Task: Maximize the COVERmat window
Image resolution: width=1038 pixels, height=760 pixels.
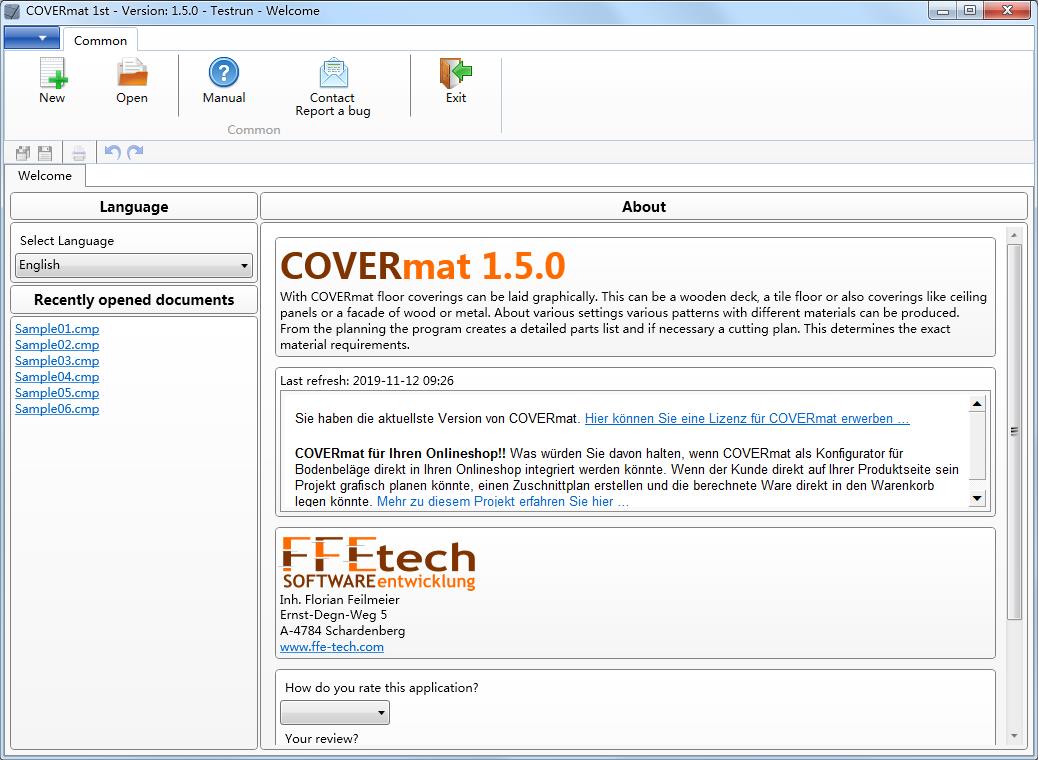Action: pyautogui.click(x=969, y=10)
